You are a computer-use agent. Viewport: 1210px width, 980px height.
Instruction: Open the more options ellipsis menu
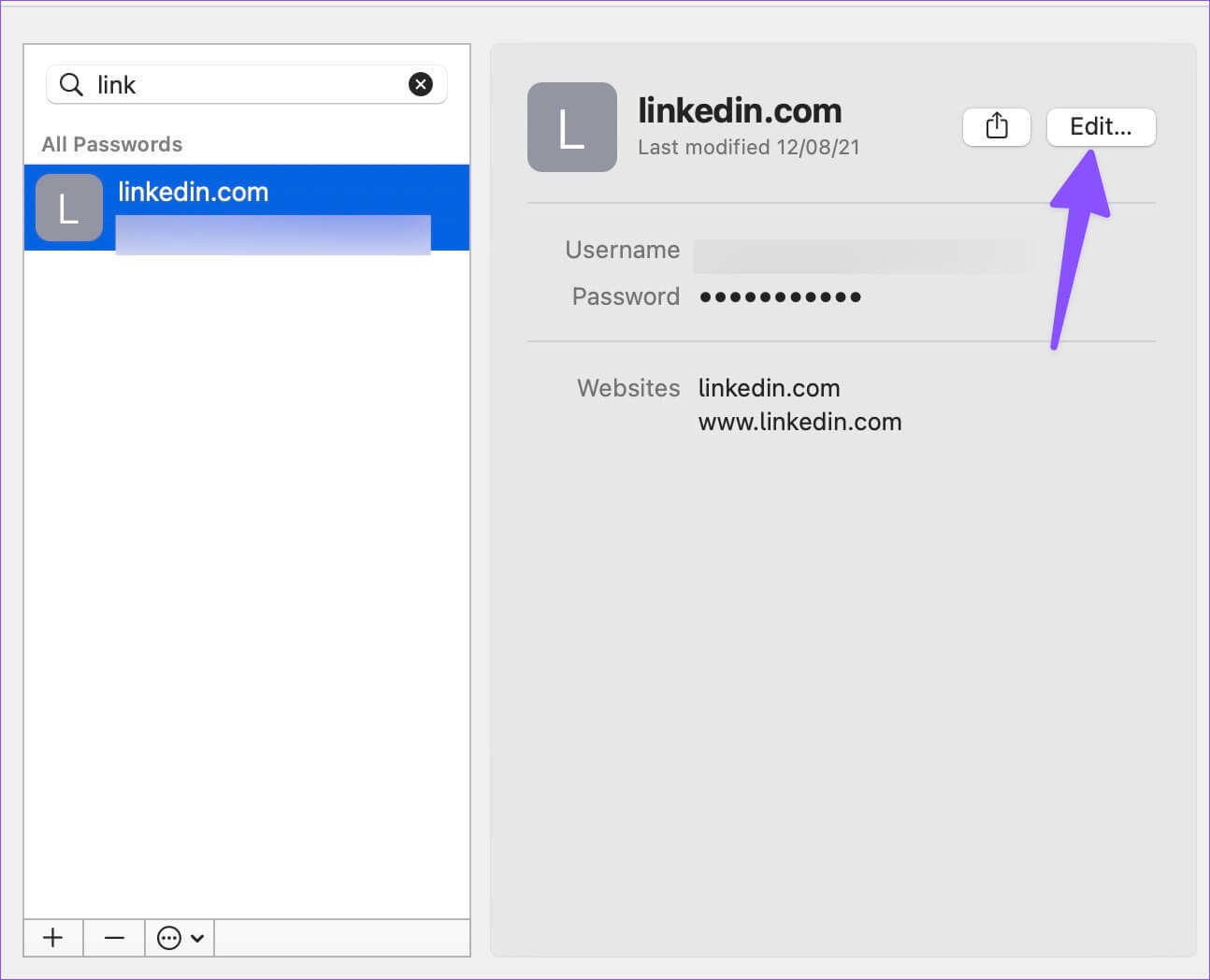[x=180, y=937]
